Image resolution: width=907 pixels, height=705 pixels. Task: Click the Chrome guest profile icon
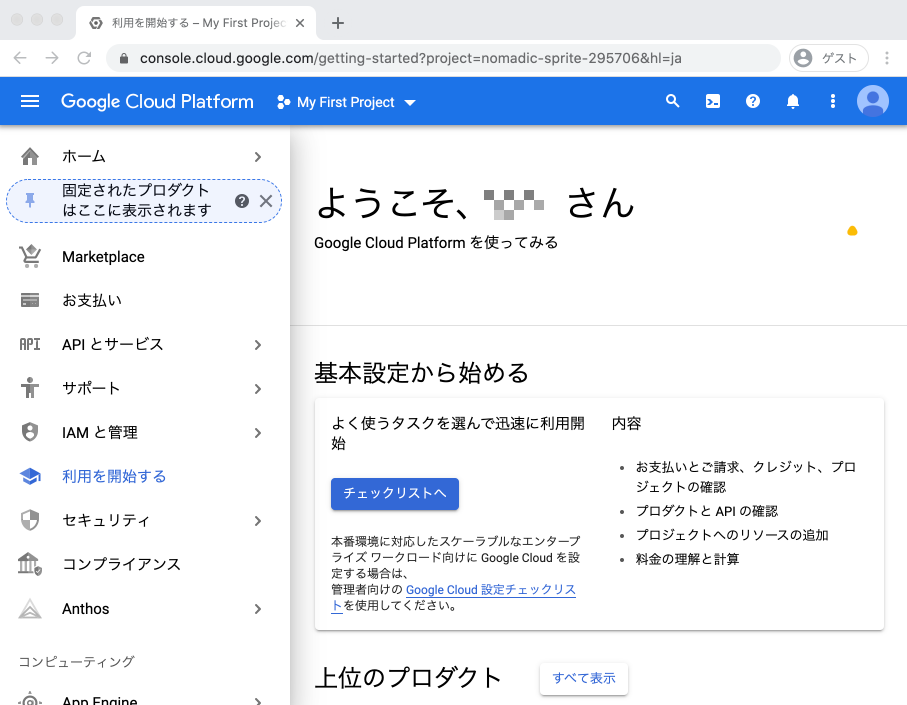(x=803, y=58)
